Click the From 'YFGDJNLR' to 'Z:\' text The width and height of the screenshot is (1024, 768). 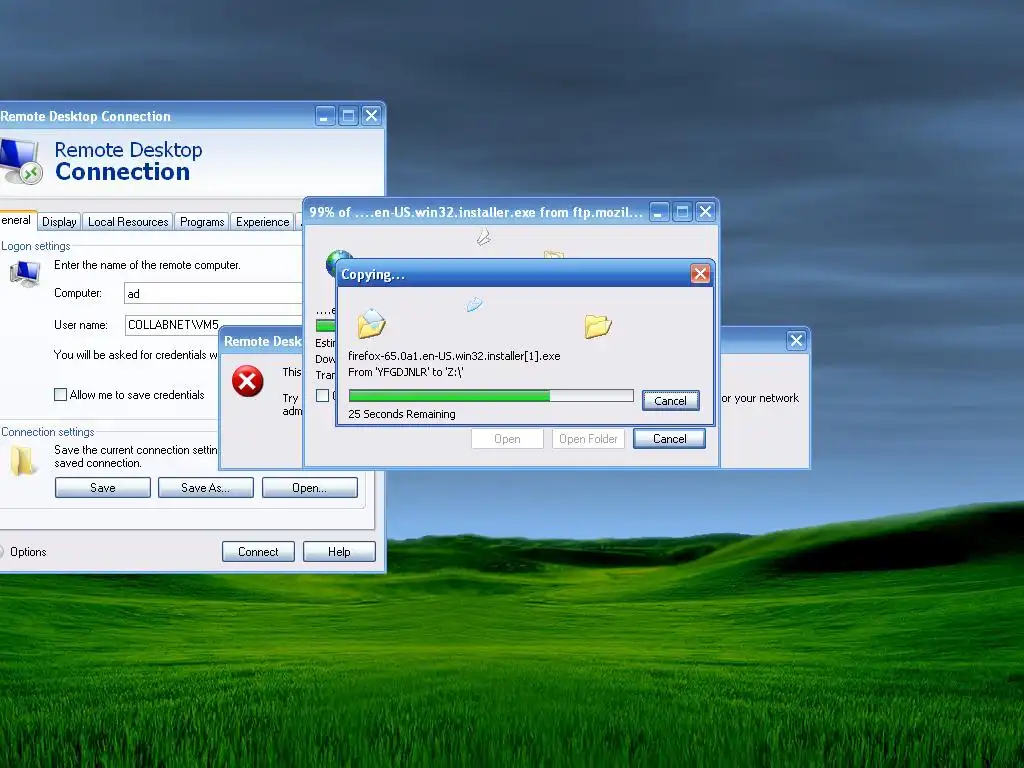point(406,372)
